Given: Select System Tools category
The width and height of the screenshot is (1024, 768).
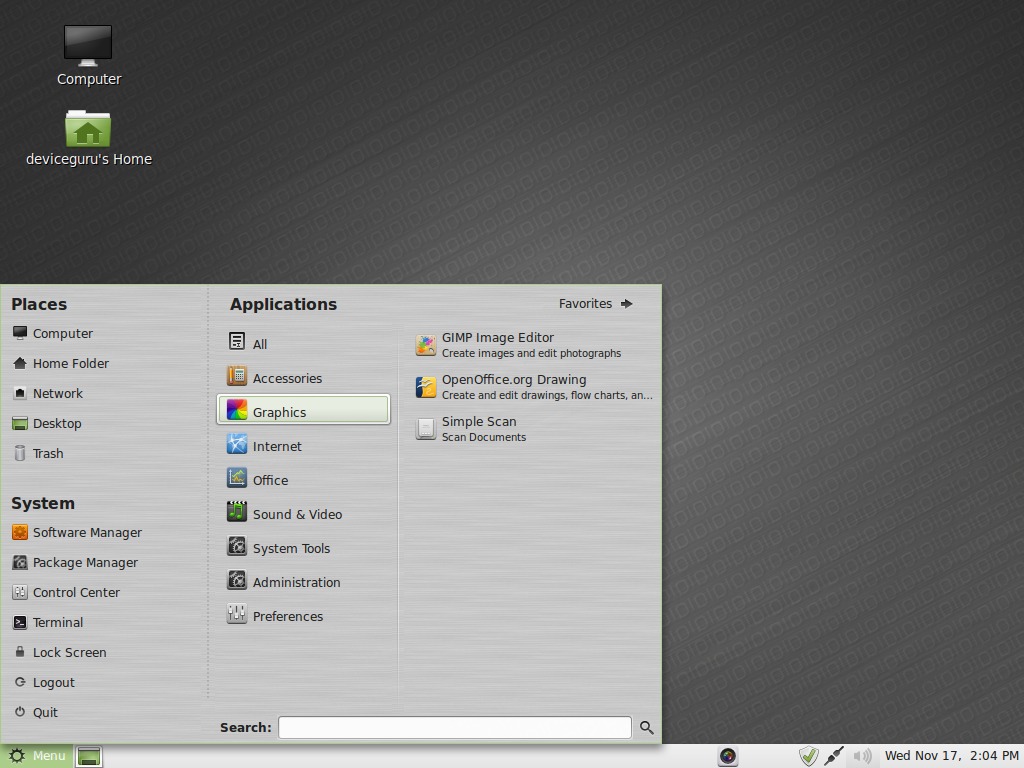Looking at the screenshot, I should [x=304, y=547].
